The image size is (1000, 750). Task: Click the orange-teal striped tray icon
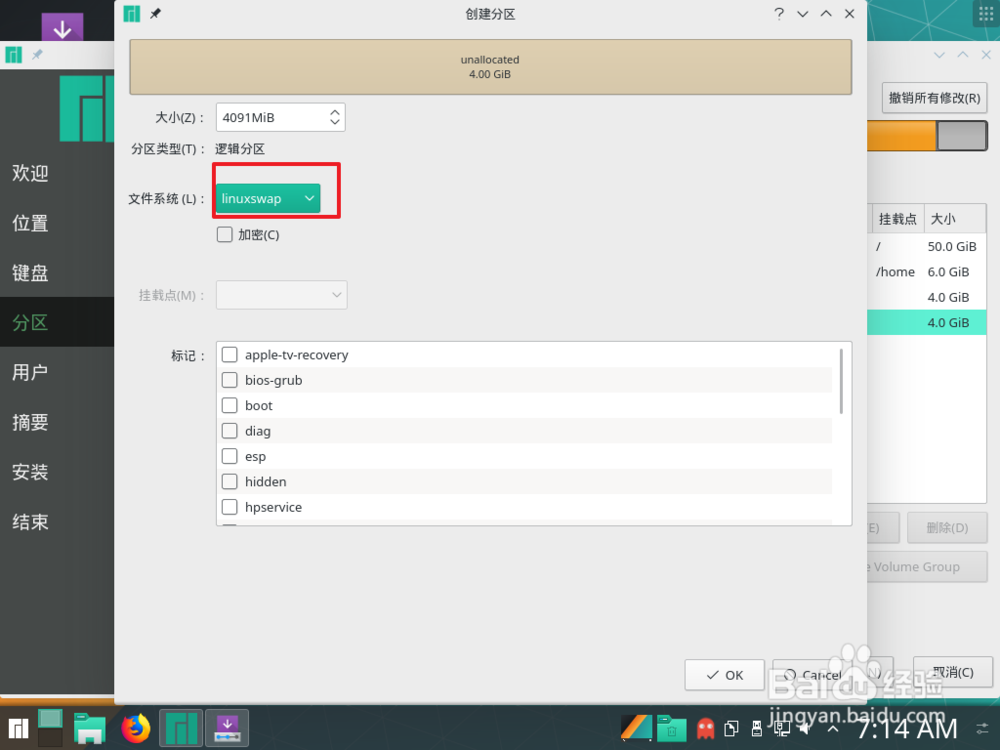pos(636,728)
